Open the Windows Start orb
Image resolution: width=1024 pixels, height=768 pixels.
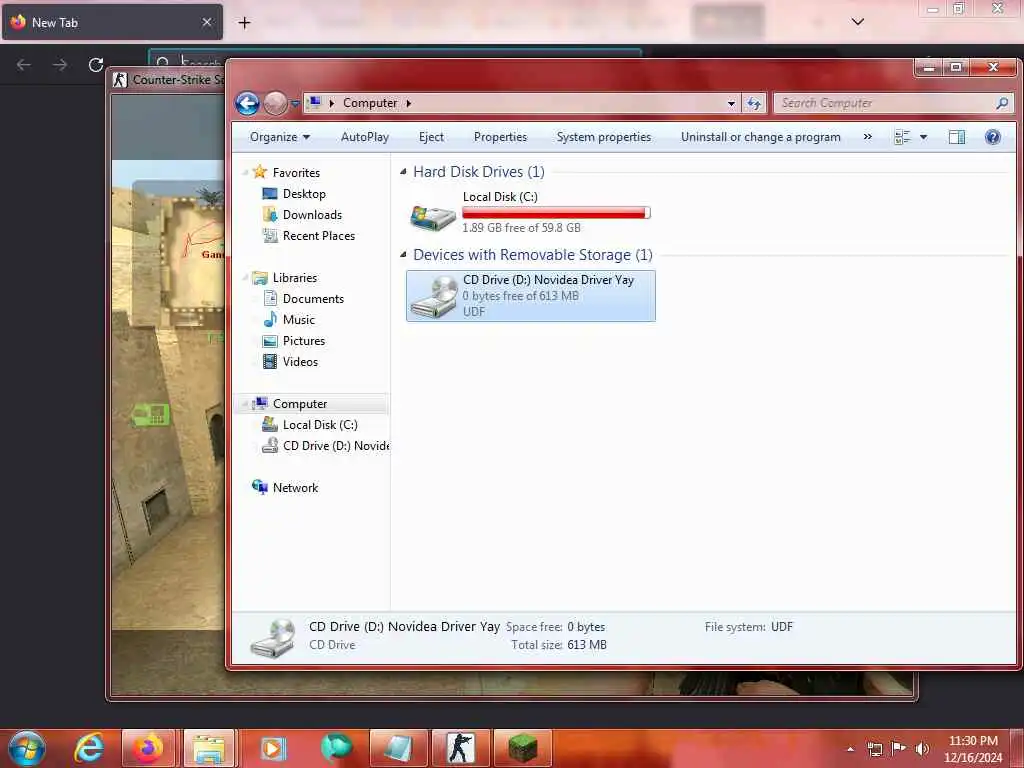[27, 748]
